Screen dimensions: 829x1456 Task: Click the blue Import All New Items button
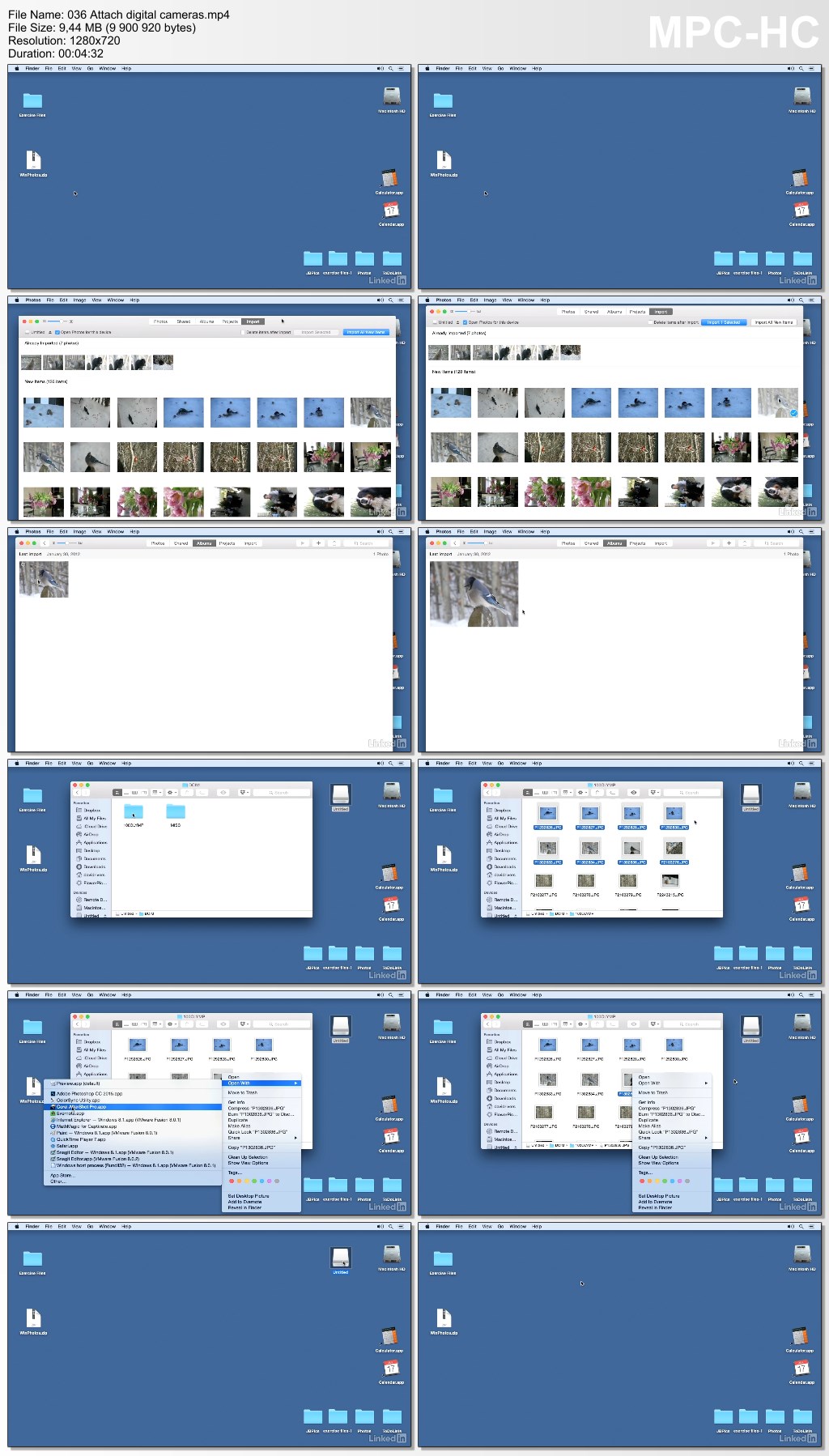pyautogui.click(x=366, y=332)
